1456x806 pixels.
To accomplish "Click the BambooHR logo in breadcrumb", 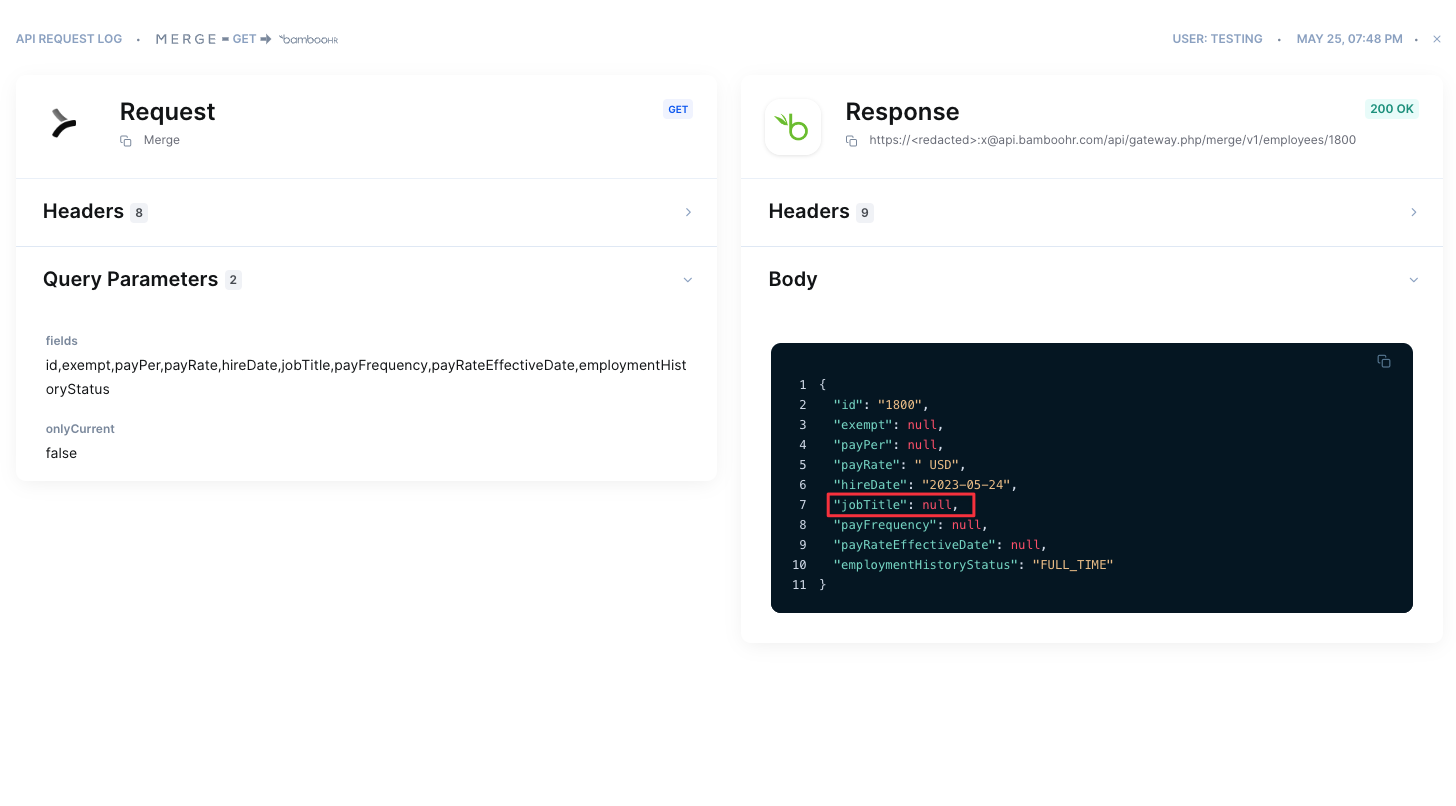I will click(x=309, y=39).
